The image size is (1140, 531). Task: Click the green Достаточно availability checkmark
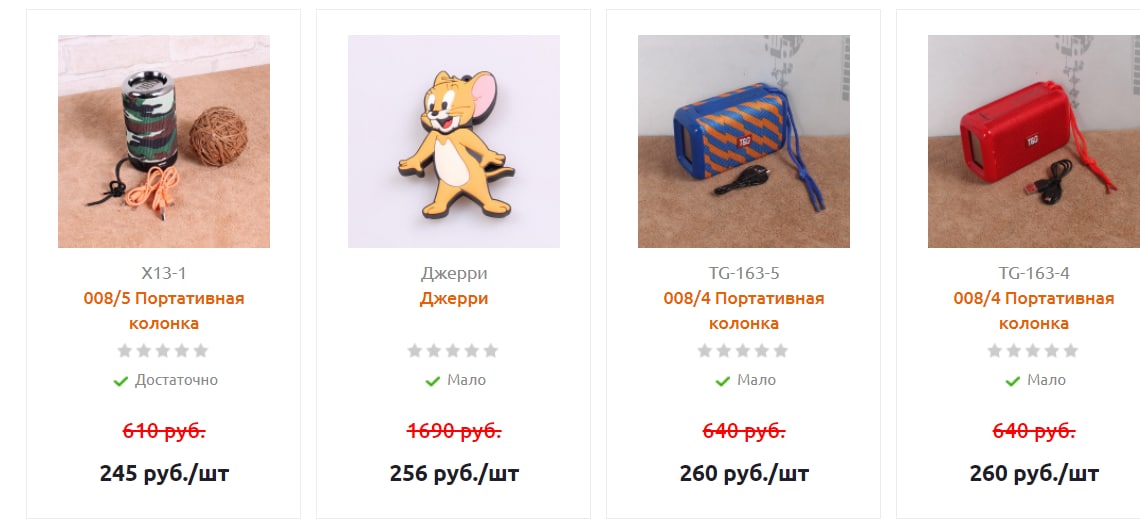(121, 380)
